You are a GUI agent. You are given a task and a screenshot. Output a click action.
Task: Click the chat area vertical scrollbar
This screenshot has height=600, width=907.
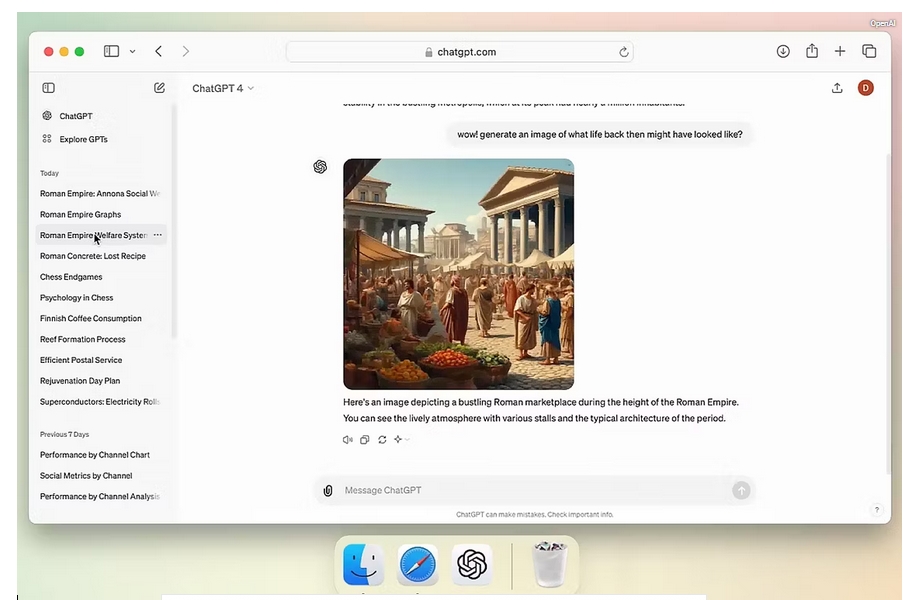tap(888, 312)
